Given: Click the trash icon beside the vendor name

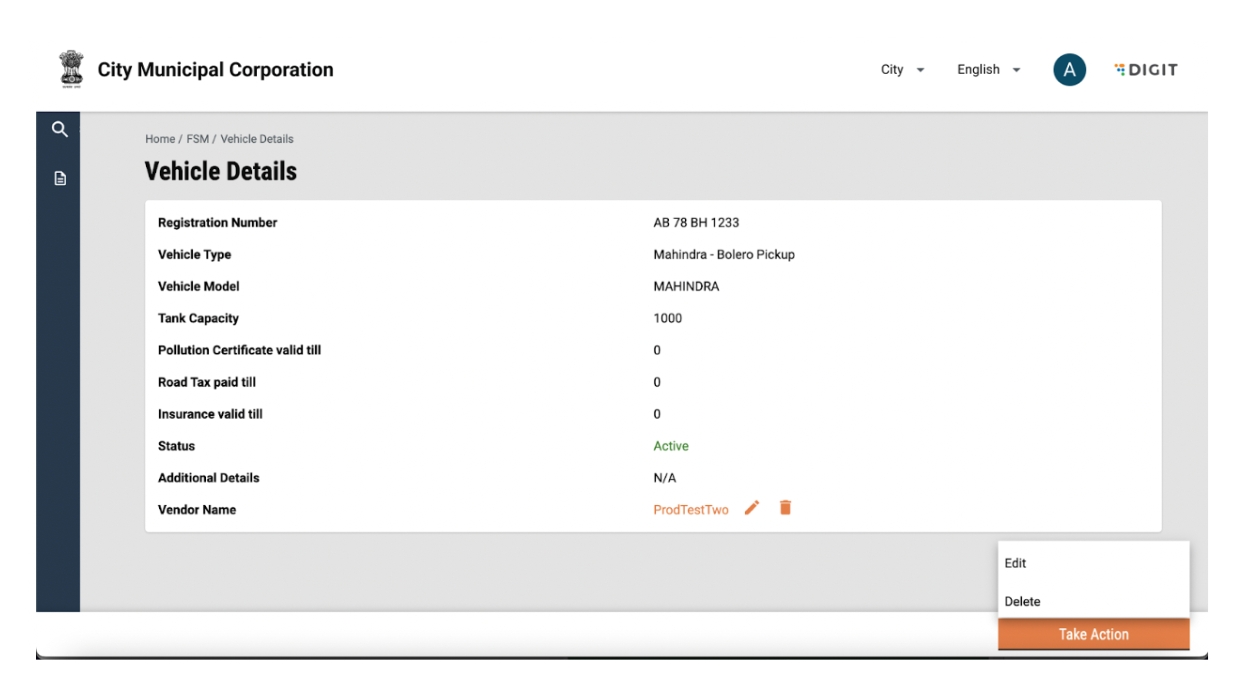Looking at the screenshot, I should [x=785, y=508].
